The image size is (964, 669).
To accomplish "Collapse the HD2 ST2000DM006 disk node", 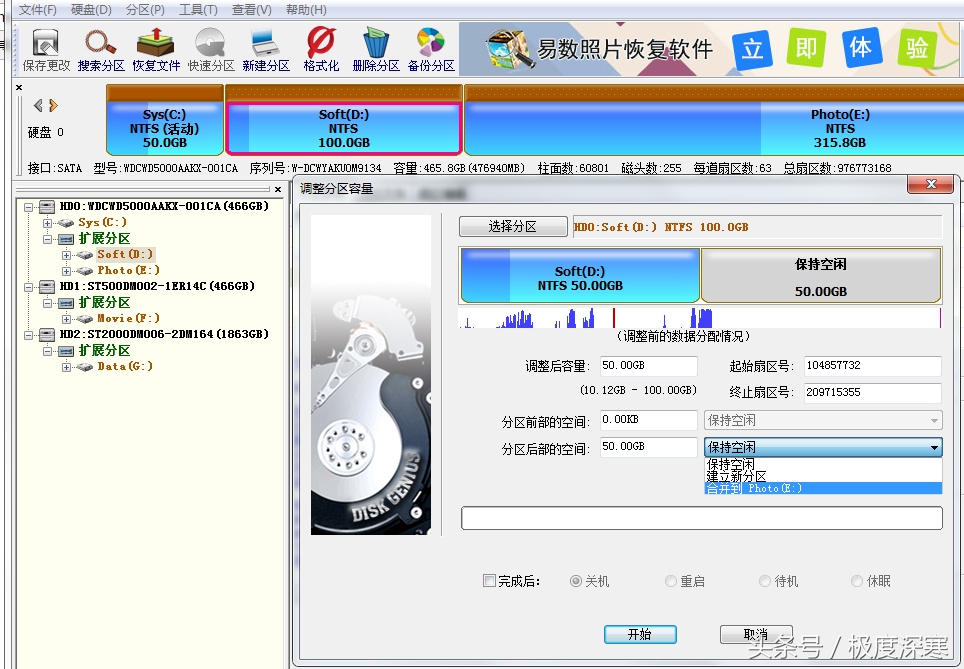I will [28, 335].
